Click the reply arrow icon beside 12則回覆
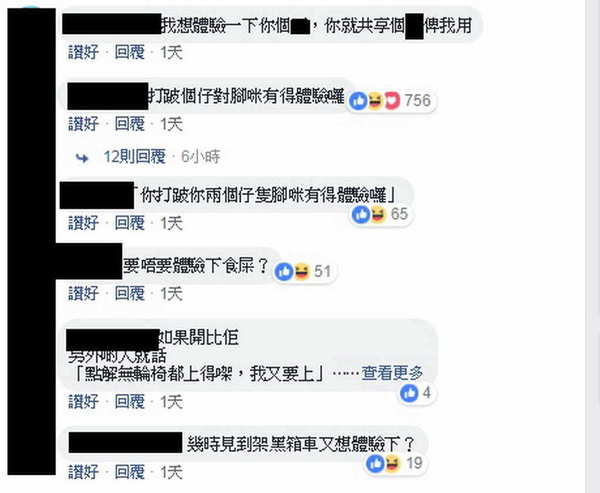Viewport: 600px width, 493px height. click(82, 157)
